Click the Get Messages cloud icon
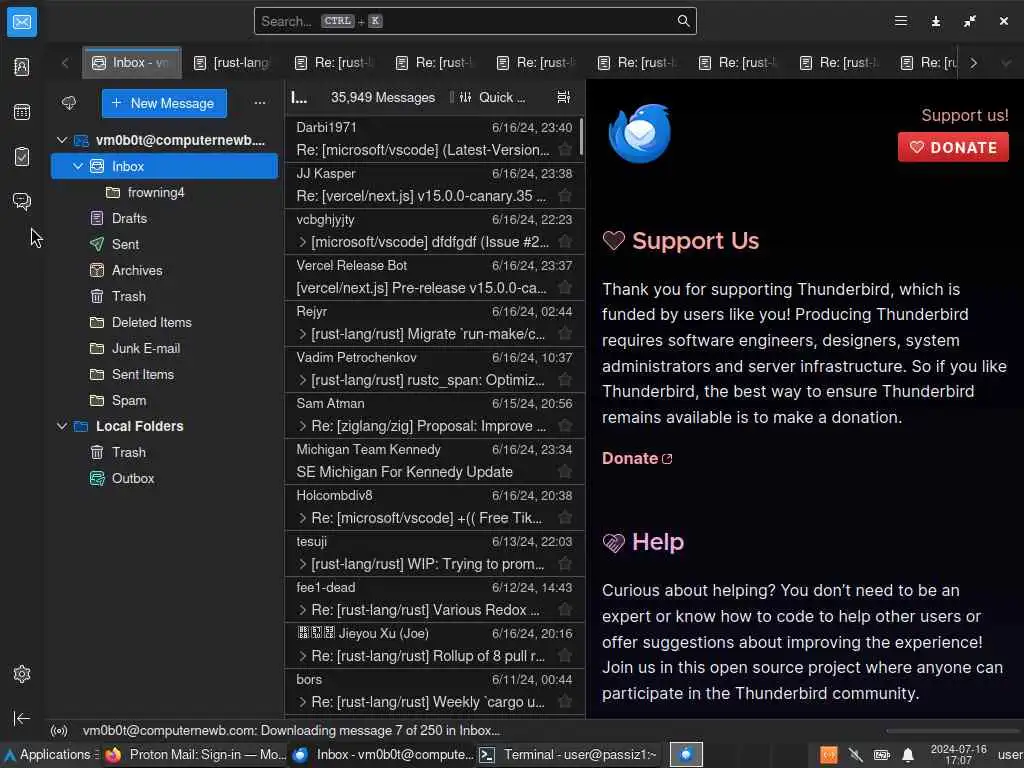The image size is (1024, 768). coord(69,103)
